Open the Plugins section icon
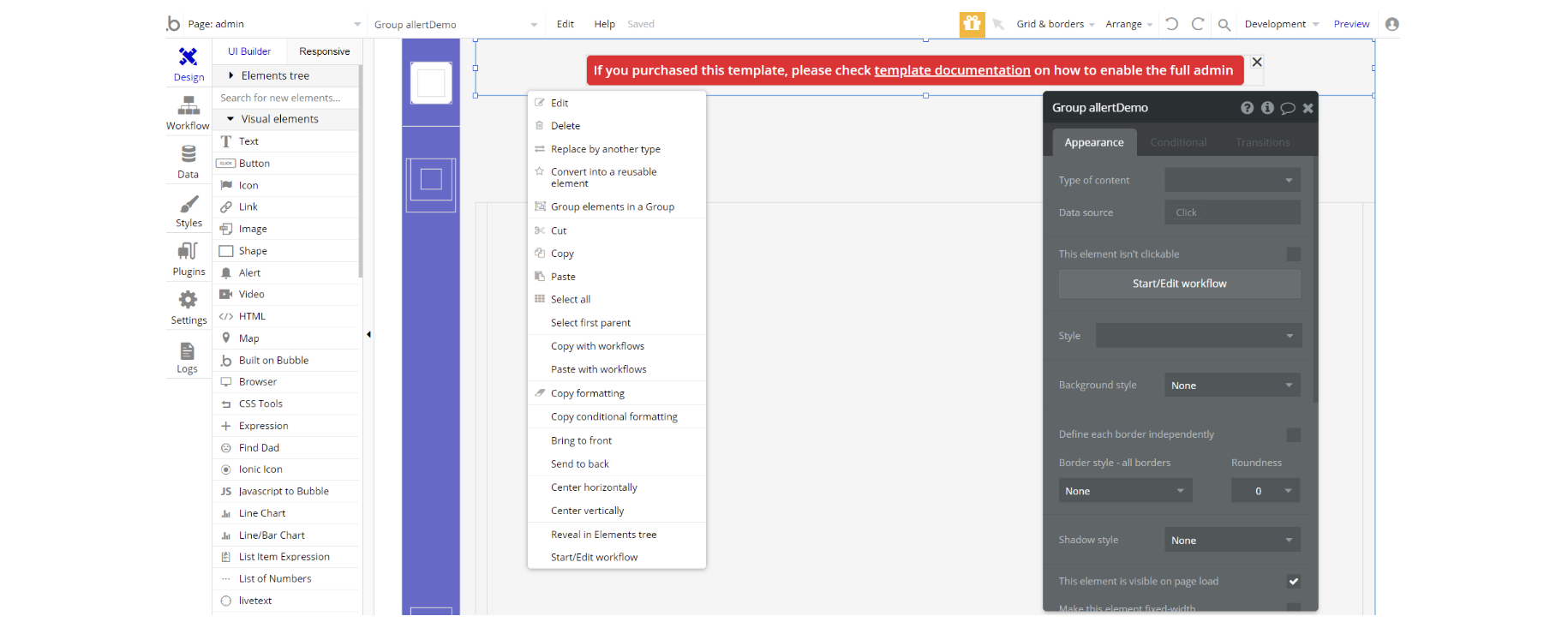 [x=189, y=260]
